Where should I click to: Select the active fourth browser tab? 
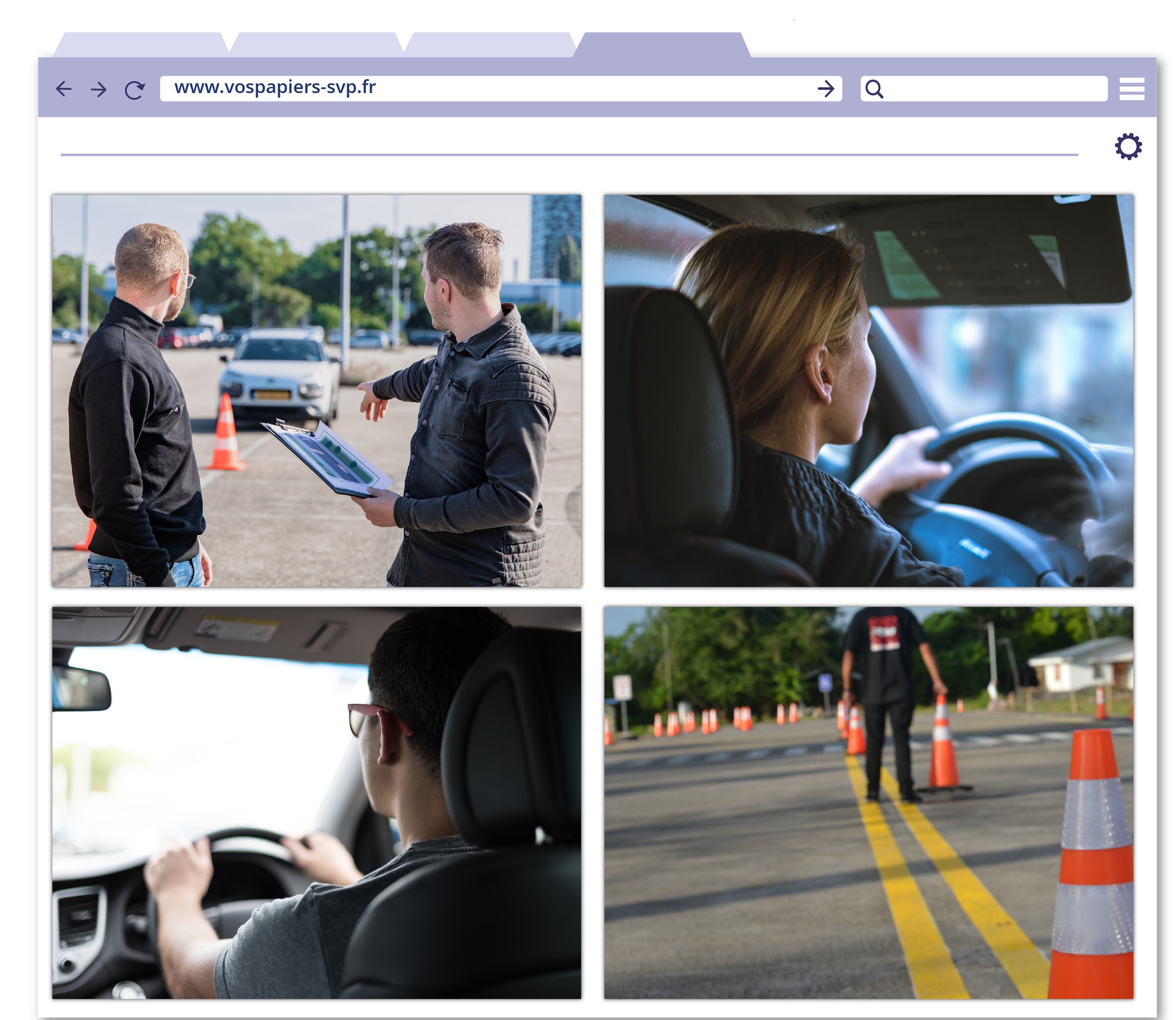[663, 44]
